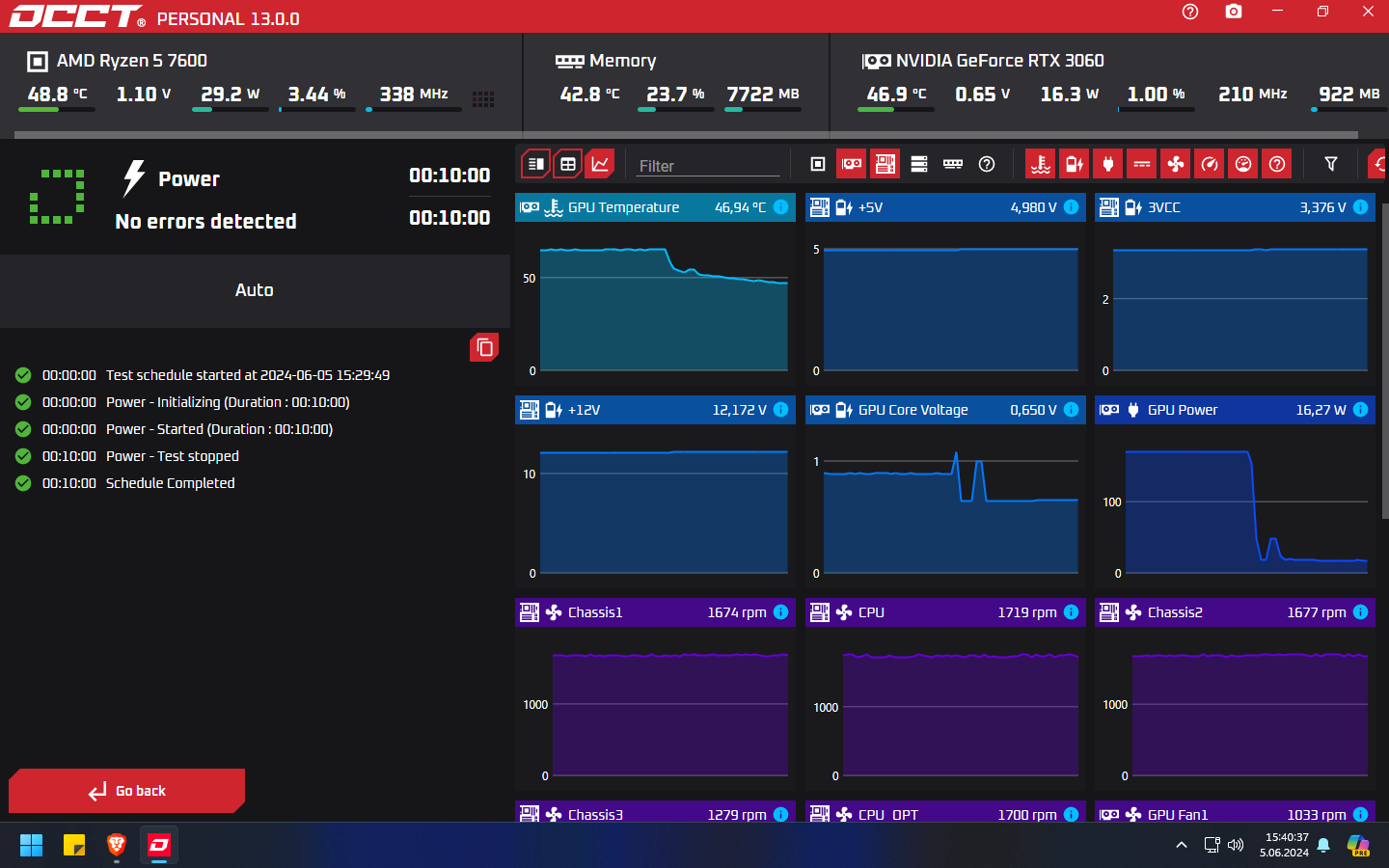1389x868 pixels.
Task: Copy the test log to clipboard
Action: pos(484,347)
